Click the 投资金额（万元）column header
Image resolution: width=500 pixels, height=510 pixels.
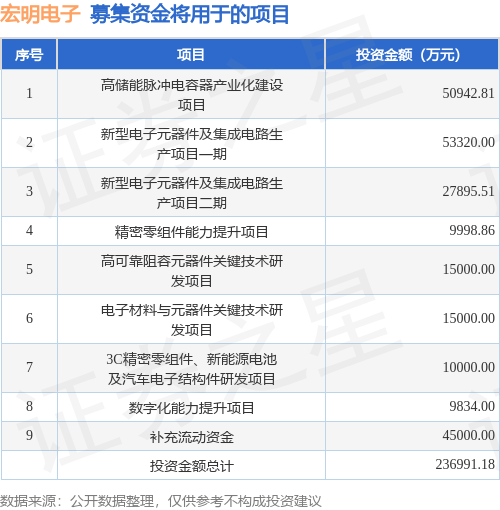412,54
